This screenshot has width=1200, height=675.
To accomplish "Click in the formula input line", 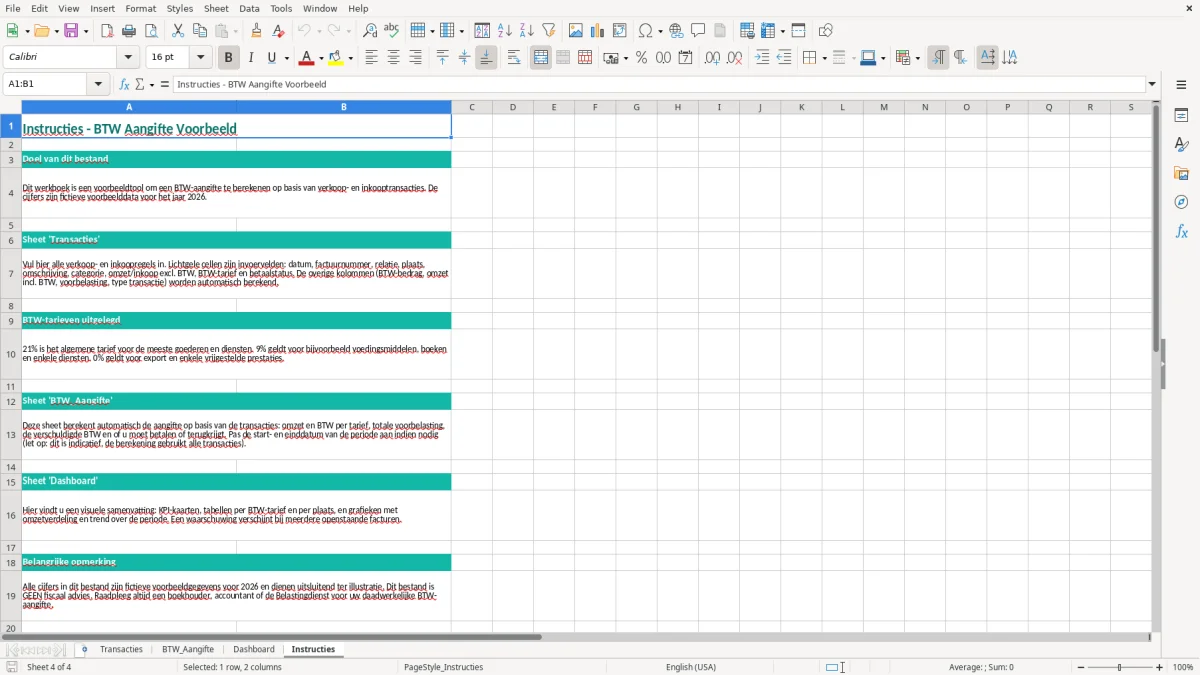I will pos(658,84).
